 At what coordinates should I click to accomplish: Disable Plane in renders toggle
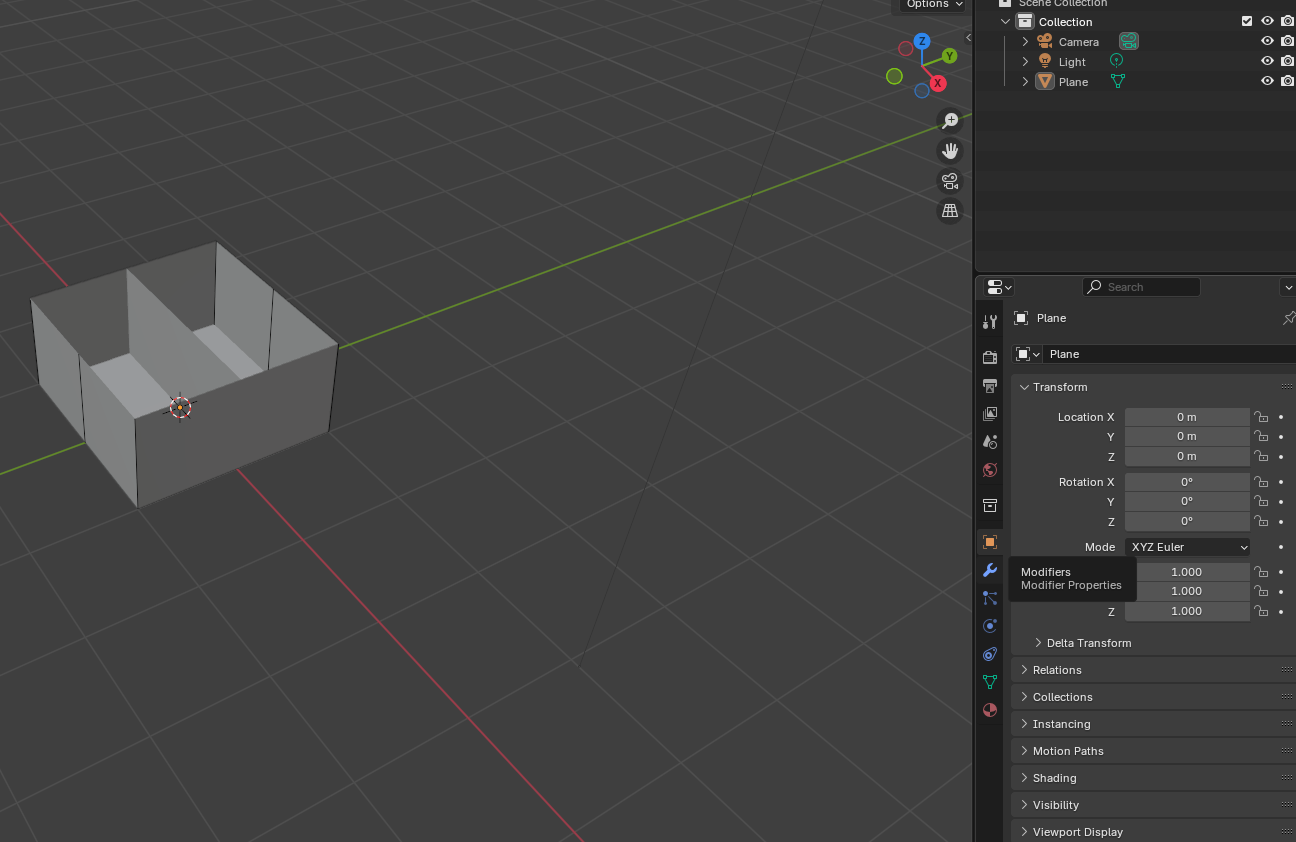click(x=1287, y=81)
